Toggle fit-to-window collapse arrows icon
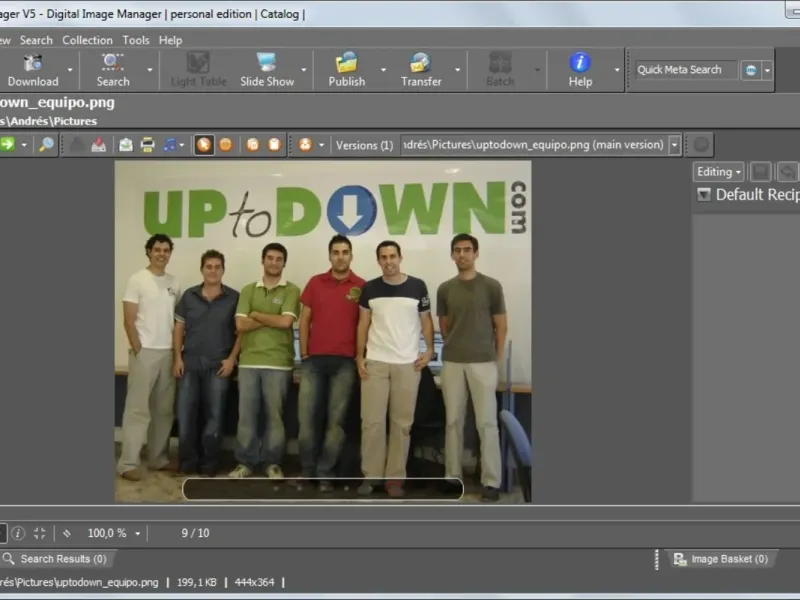Screen dimensions: 800x600 [39, 533]
